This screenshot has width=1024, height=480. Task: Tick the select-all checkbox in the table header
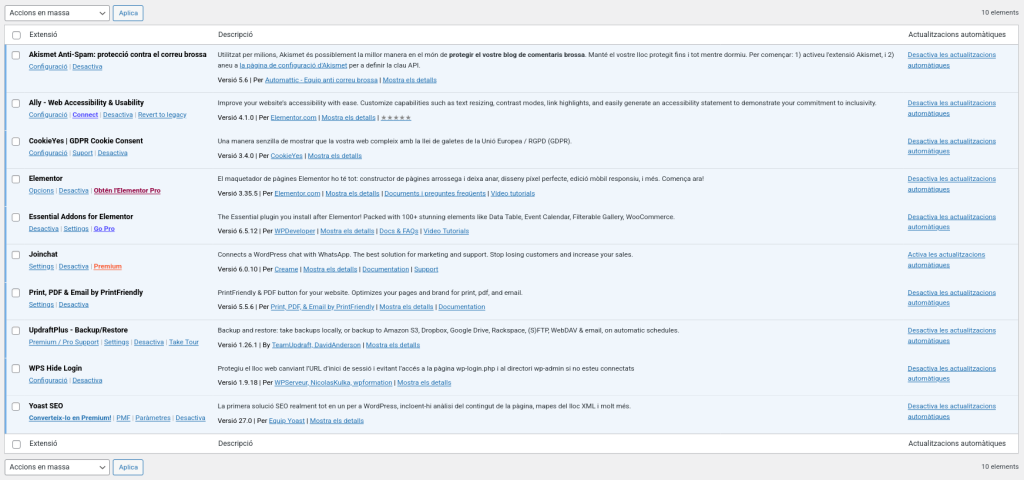click(x=16, y=34)
